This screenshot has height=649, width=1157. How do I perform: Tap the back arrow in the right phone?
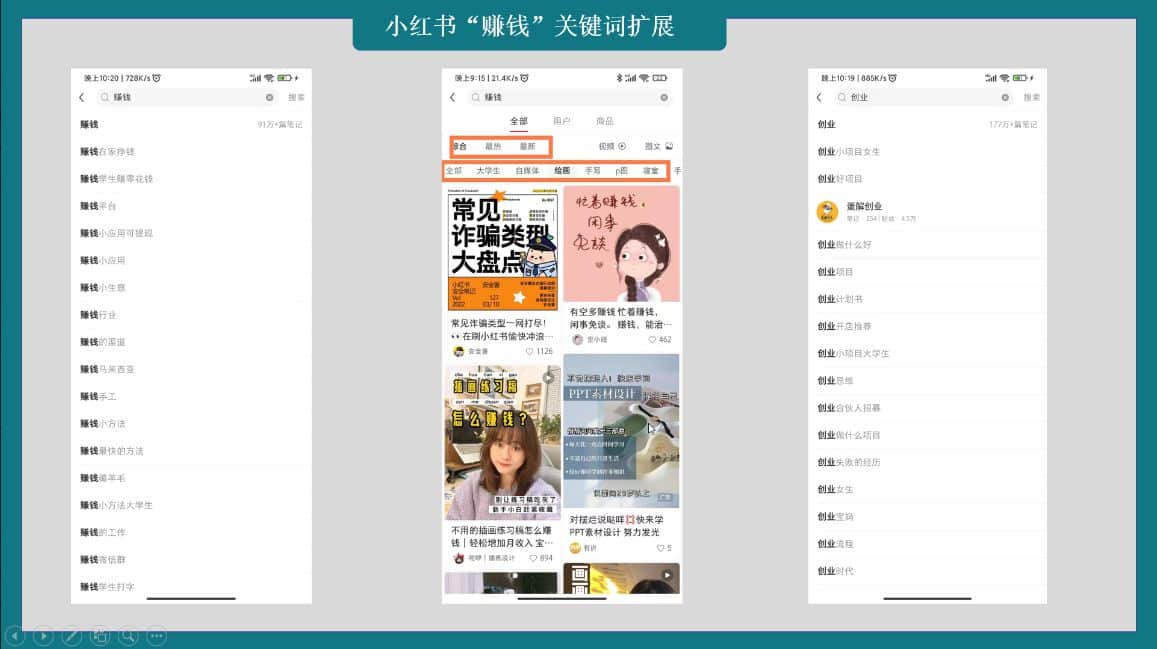coord(819,97)
